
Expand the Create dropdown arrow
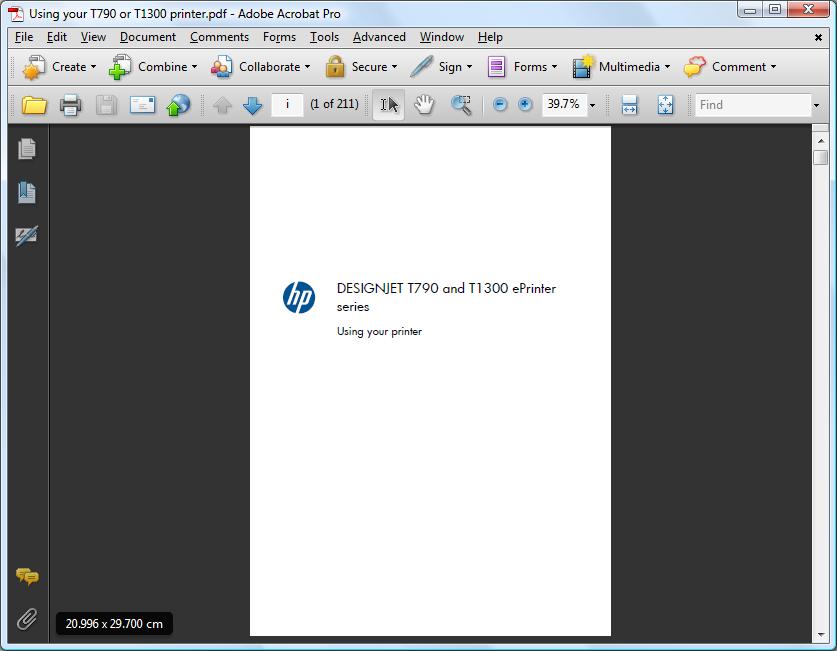click(x=93, y=67)
